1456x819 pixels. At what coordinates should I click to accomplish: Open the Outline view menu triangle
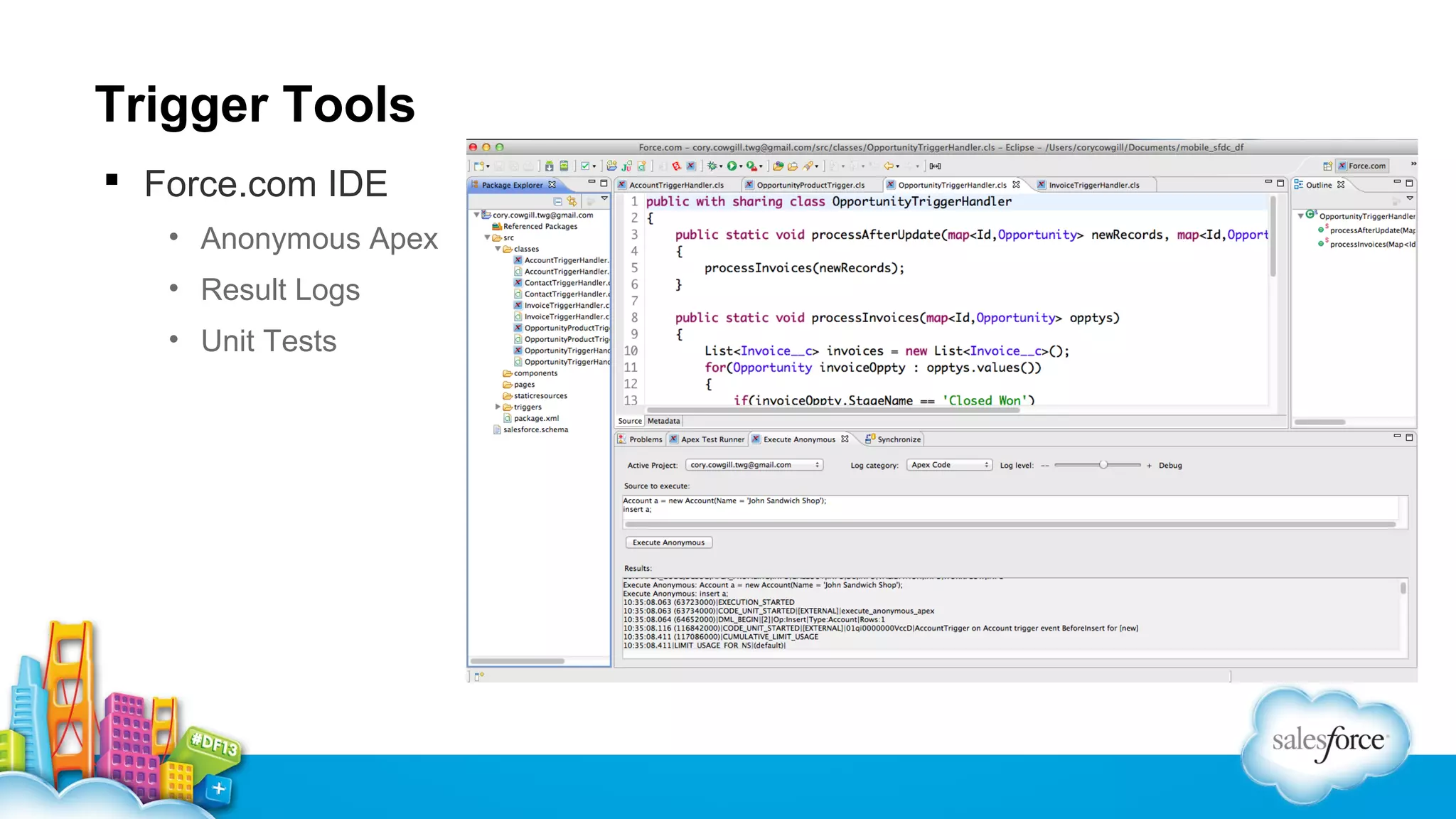click(x=1410, y=198)
